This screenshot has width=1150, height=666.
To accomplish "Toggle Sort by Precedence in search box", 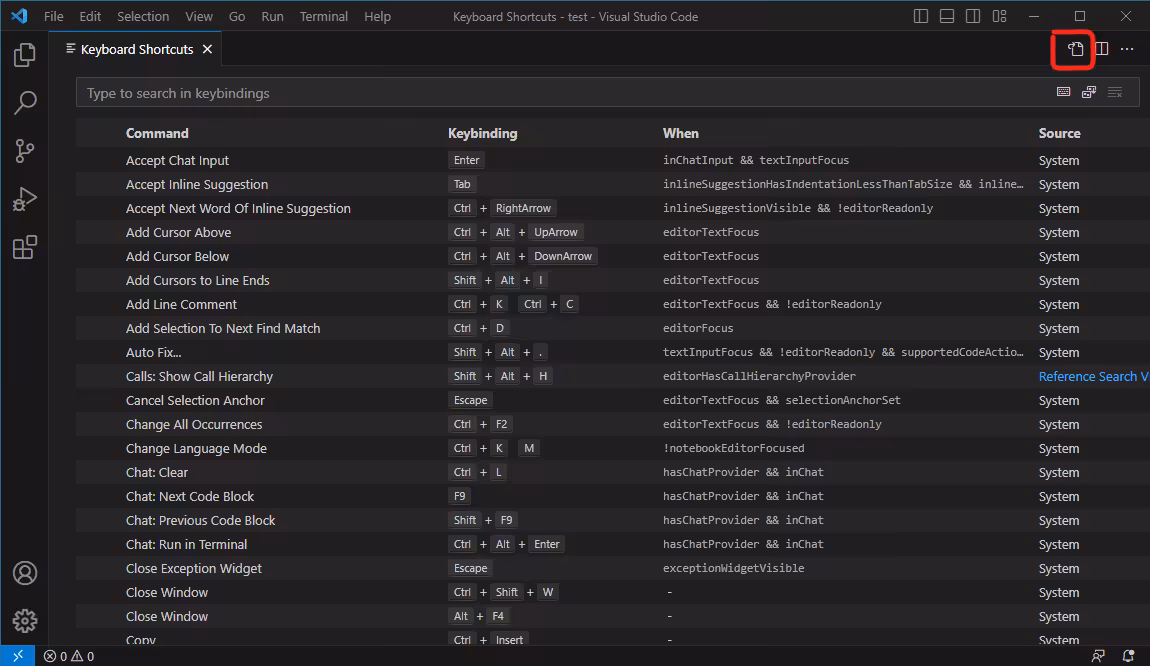I will (x=1089, y=92).
